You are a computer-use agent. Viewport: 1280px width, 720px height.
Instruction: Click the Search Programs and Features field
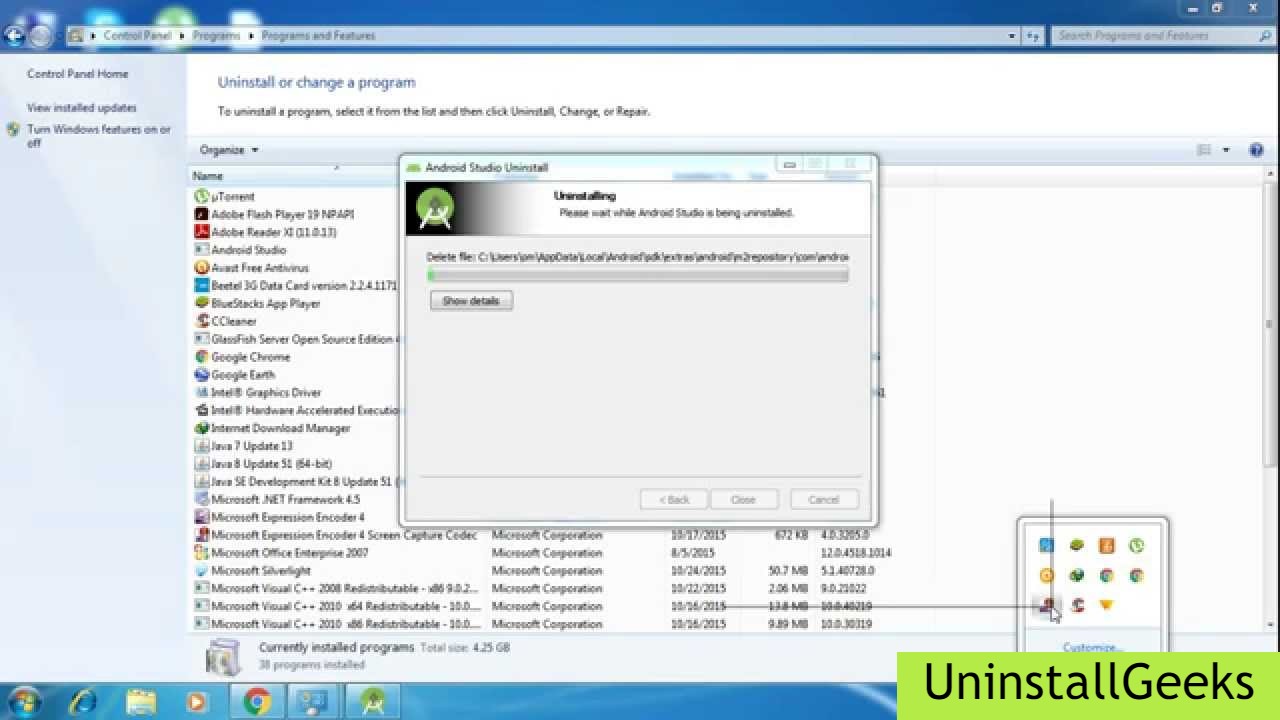1160,36
